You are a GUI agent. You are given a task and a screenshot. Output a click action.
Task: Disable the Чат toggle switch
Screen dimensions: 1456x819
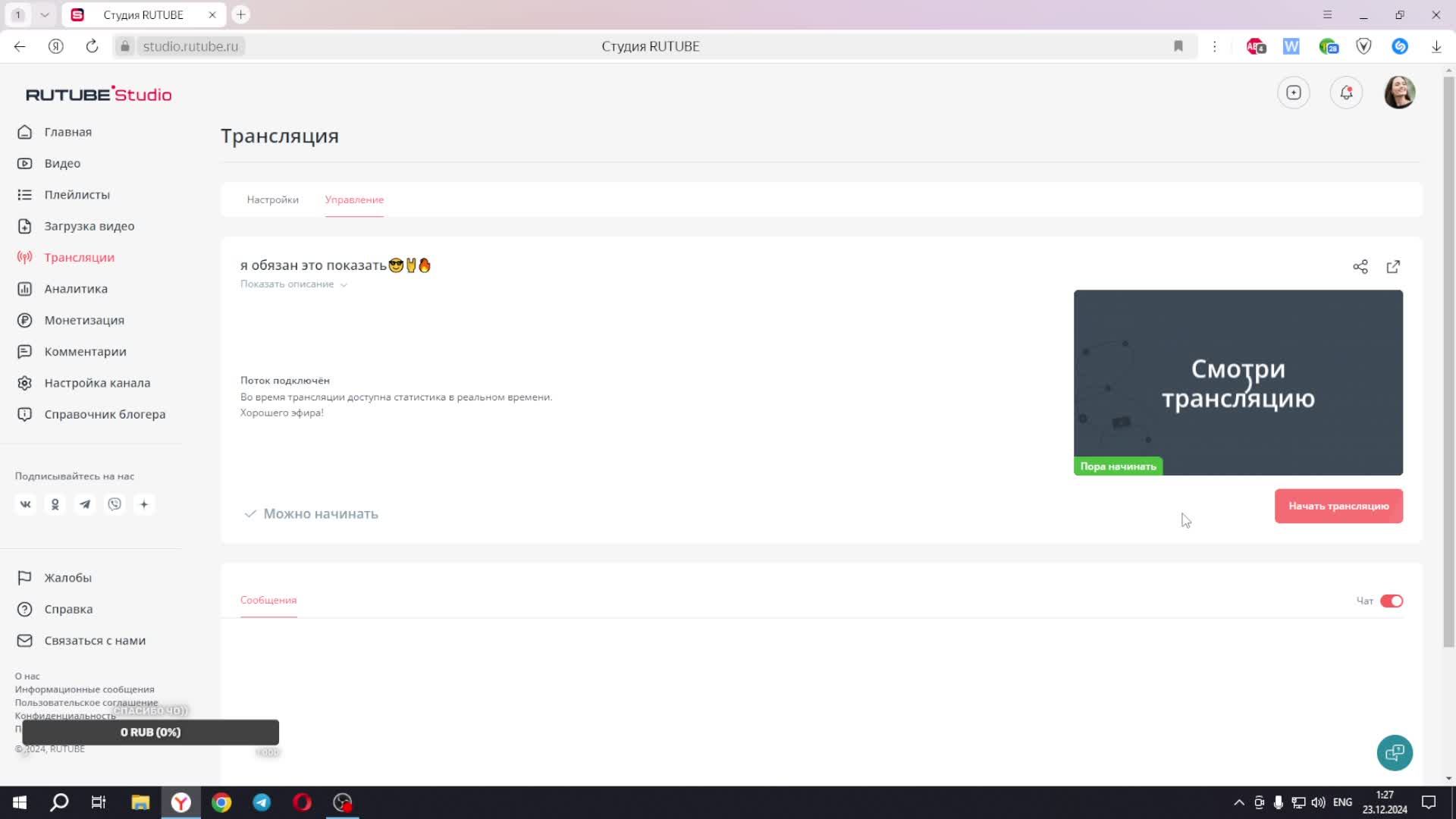[1391, 601]
